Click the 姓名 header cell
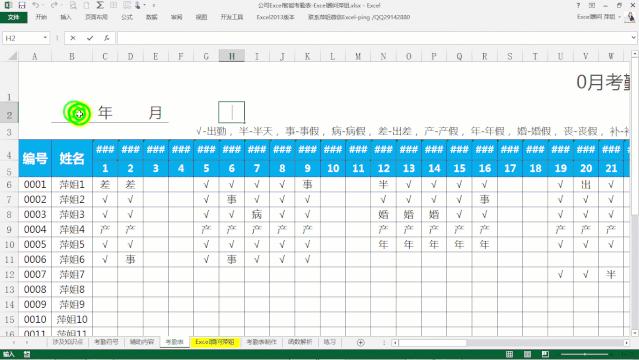 [x=72, y=158]
